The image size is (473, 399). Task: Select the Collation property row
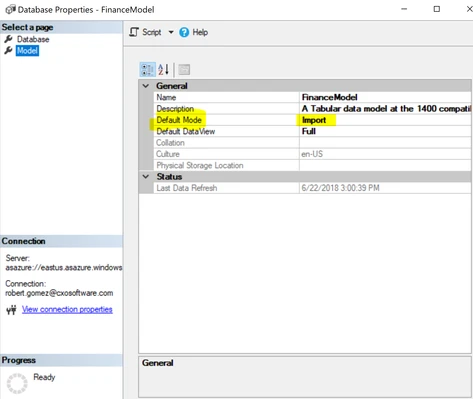tap(312, 143)
